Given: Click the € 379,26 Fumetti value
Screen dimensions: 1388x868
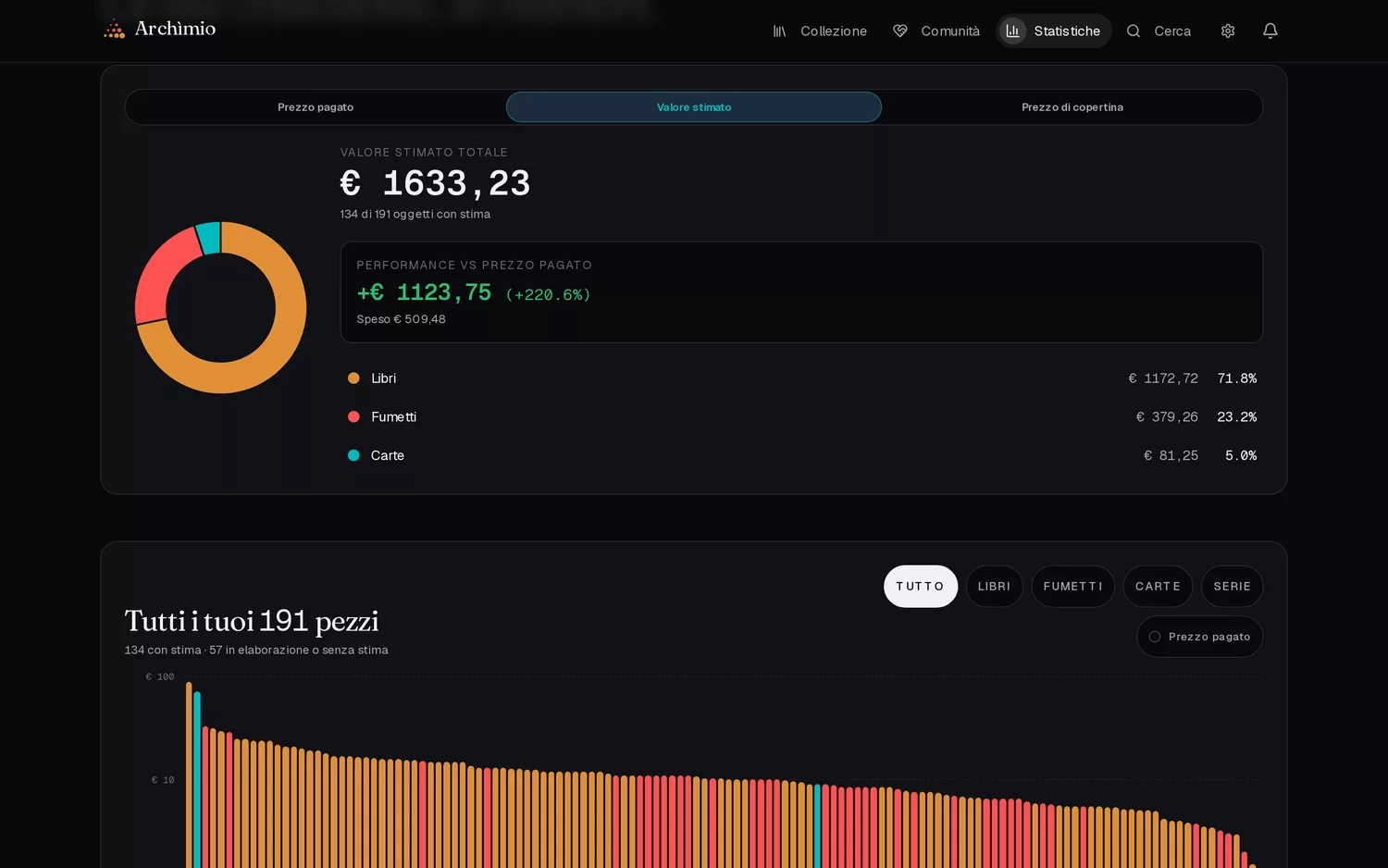Looking at the screenshot, I should pos(1167,417).
